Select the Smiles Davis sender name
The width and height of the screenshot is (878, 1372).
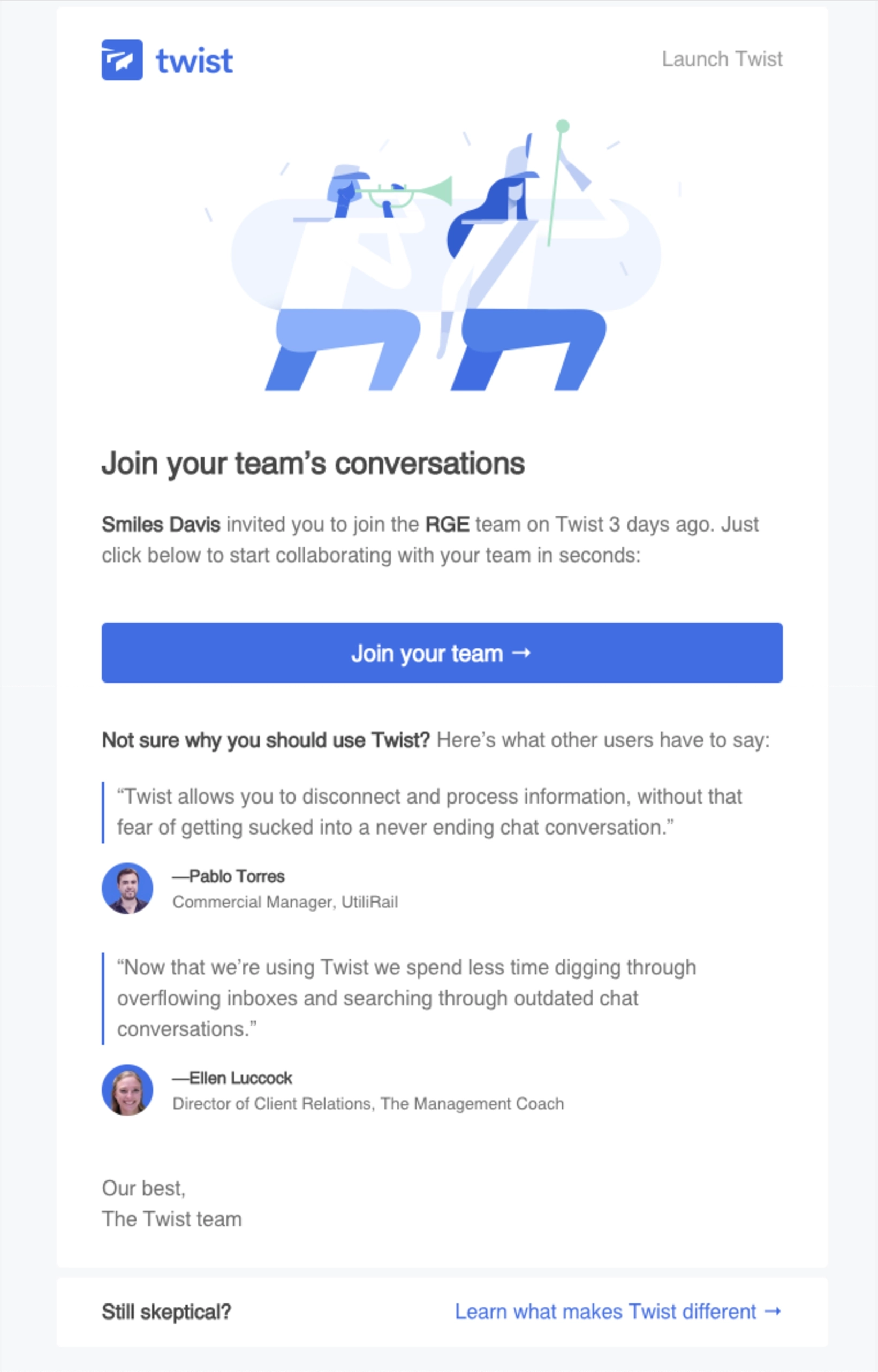click(160, 525)
